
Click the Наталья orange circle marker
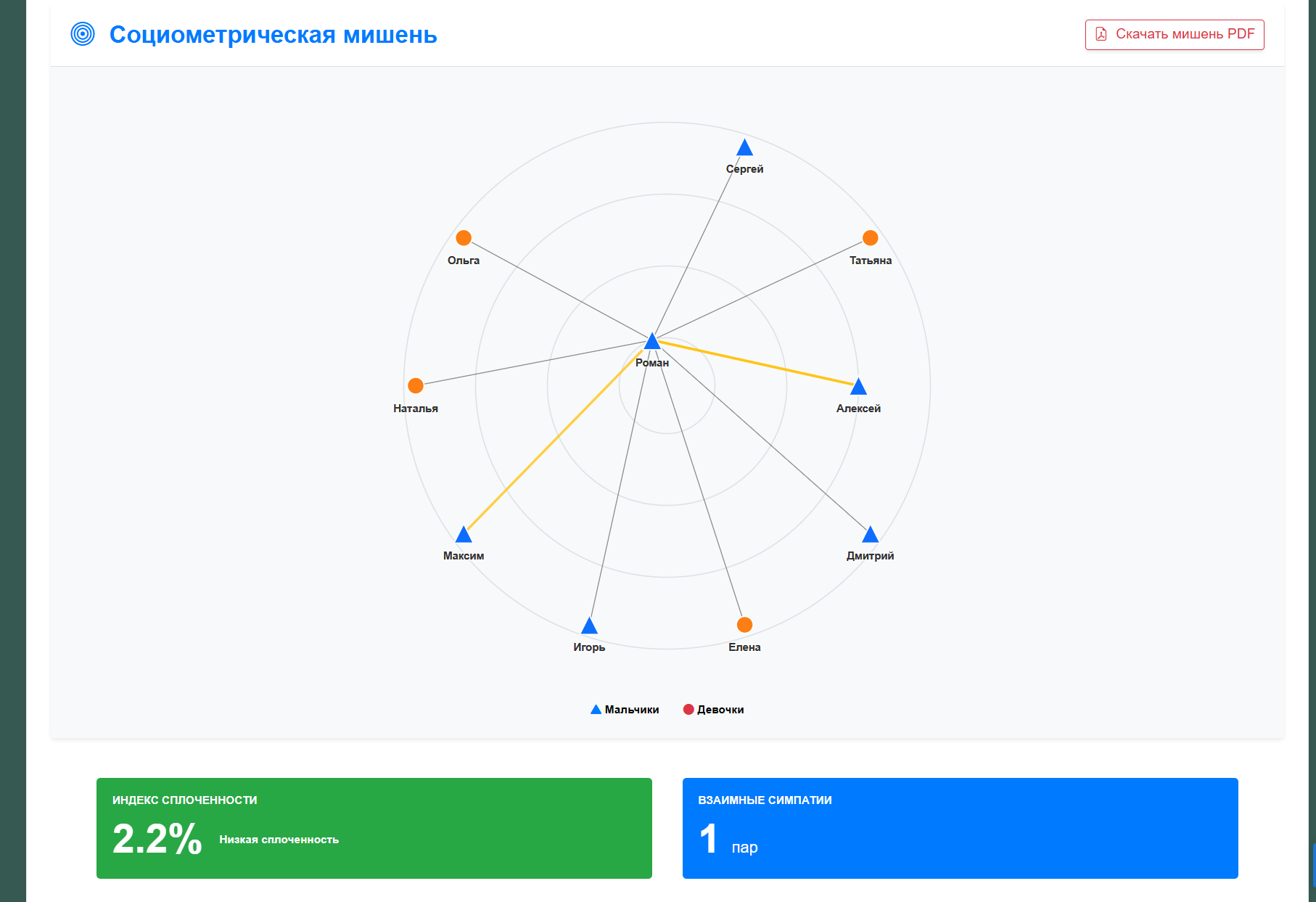tap(416, 385)
